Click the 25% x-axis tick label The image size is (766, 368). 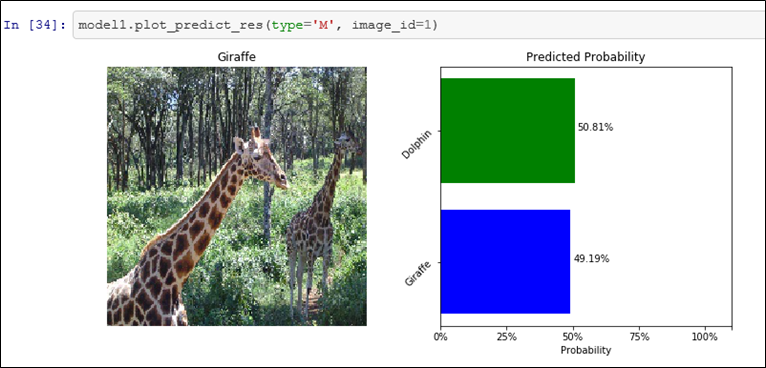507,337
